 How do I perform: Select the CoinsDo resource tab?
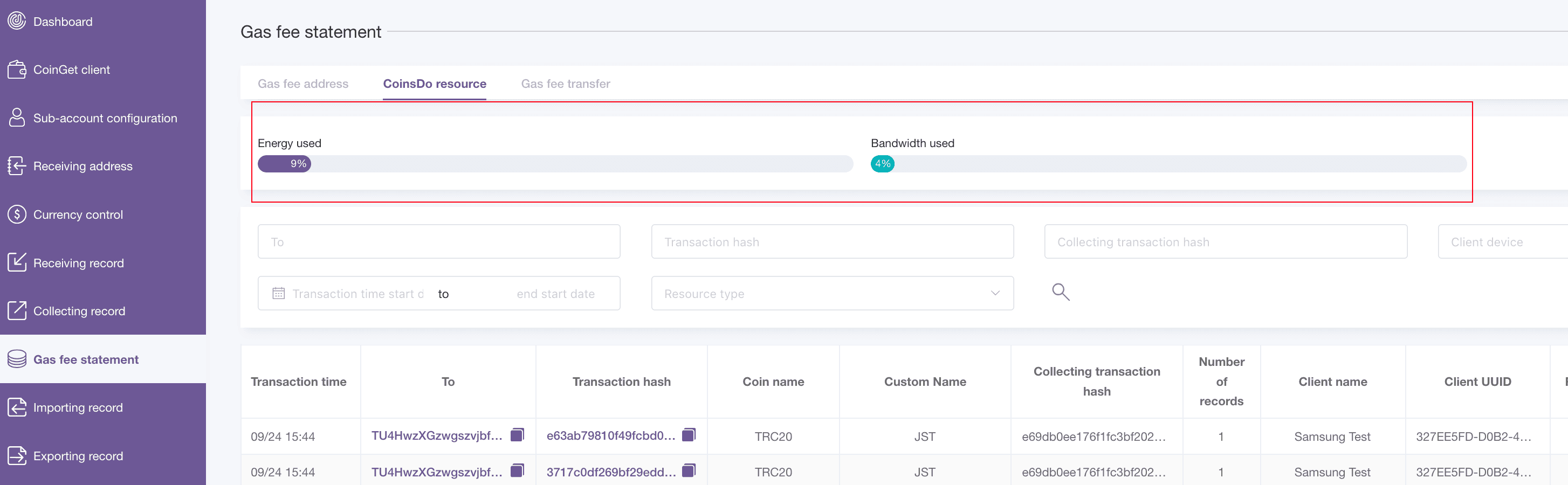coord(434,84)
